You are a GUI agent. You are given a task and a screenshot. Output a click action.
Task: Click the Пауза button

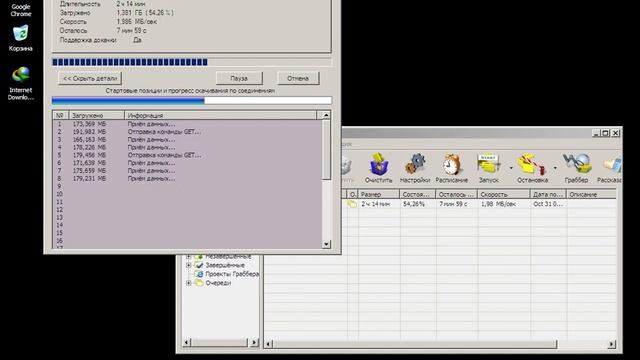tap(239, 78)
